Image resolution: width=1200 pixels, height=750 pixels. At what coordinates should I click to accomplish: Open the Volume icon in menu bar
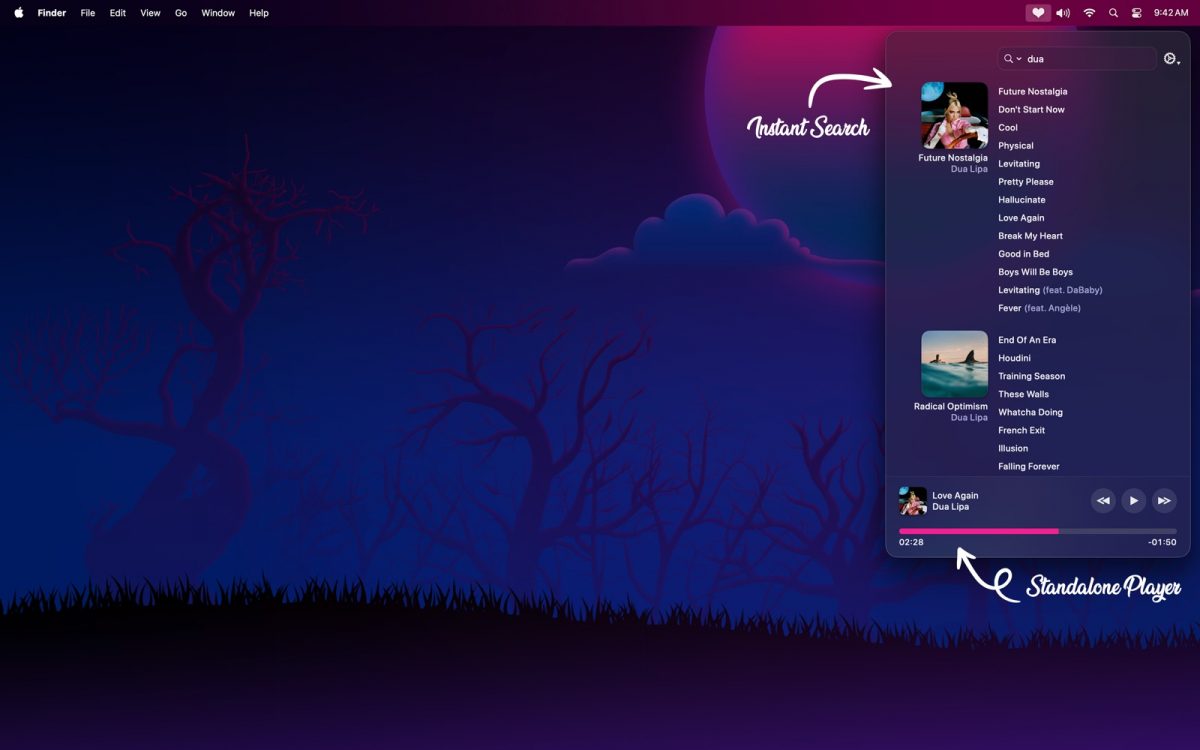tap(1063, 13)
